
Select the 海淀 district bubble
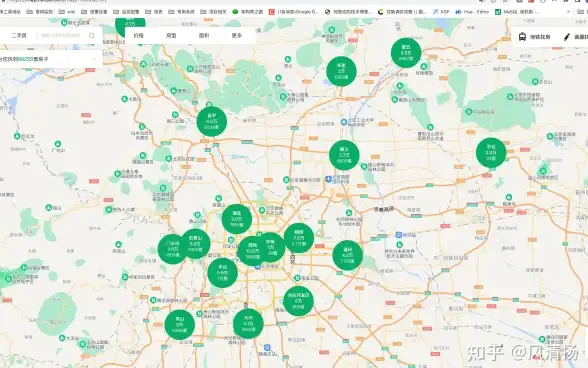coord(237,219)
